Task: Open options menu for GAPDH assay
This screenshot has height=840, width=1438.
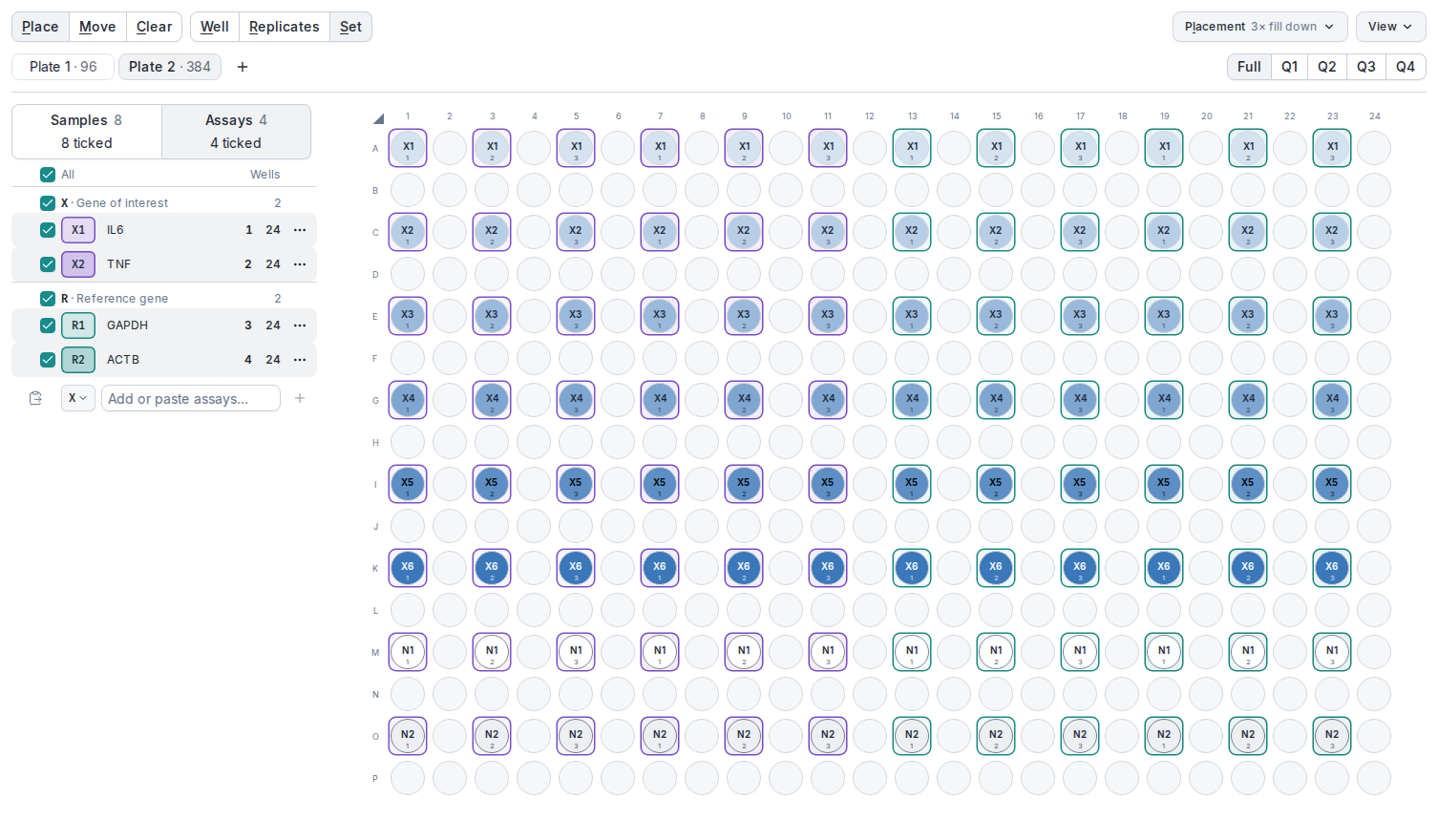Action: pos(300,325)
